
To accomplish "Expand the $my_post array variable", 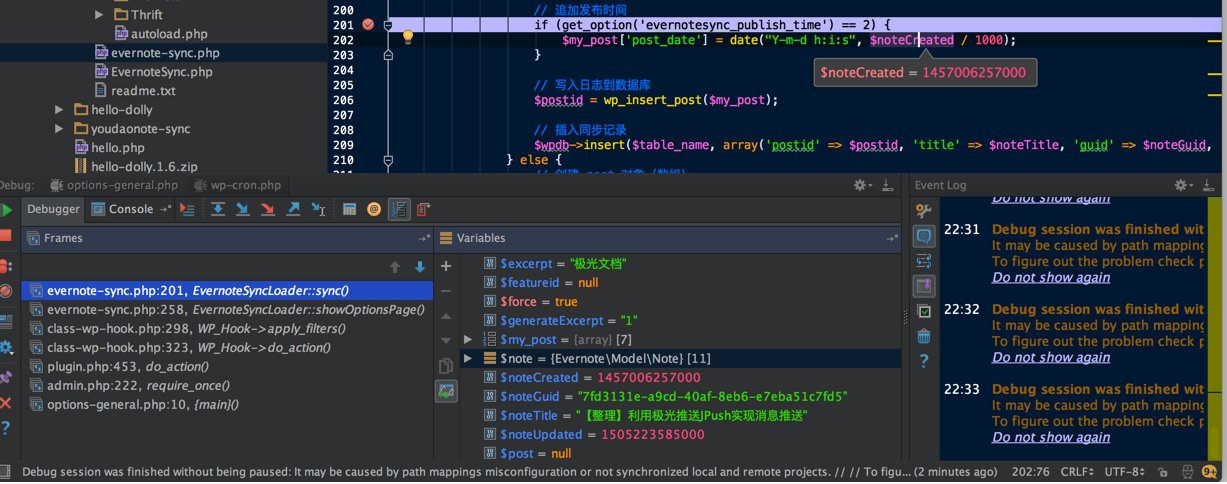I will (x=467, y=340).
